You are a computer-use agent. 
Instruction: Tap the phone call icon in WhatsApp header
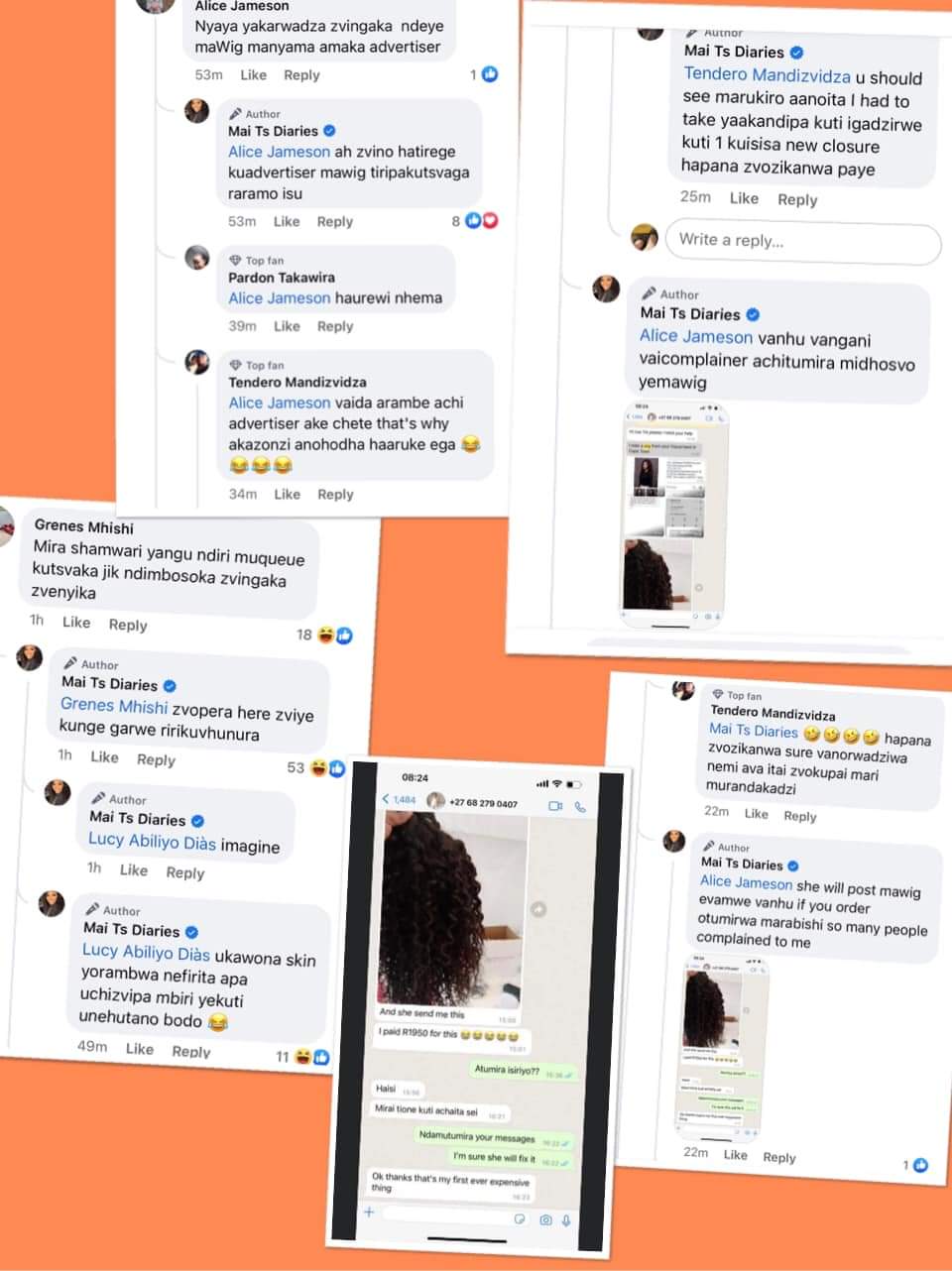[580, 807]
